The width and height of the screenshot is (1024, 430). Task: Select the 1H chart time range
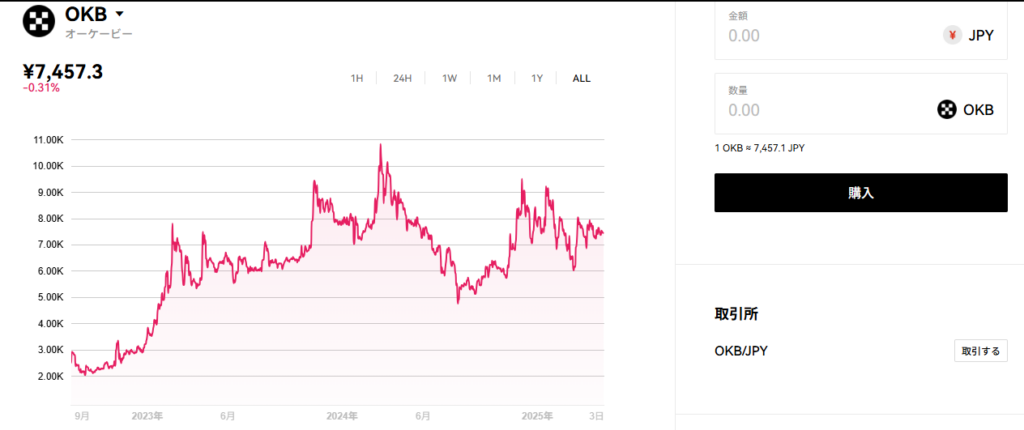coord(357,78)
